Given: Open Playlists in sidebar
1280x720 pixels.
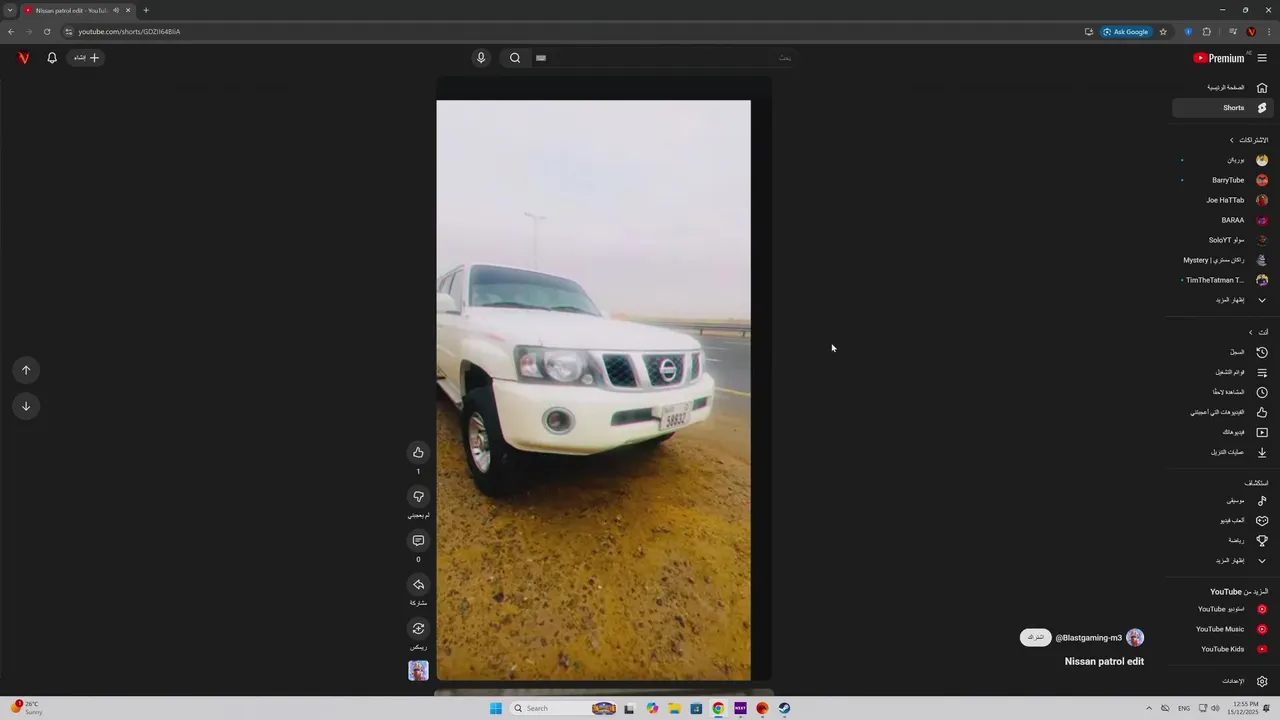Looking at the screenshot, I should pyautogui.click(x=1221, y=372).
